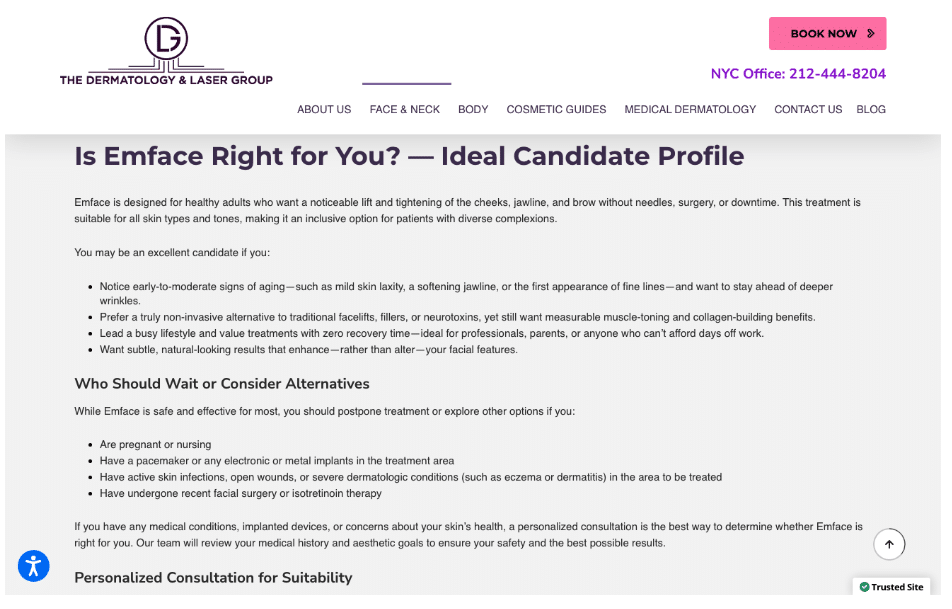Expand the Body navigation menu

coord(473,110)
